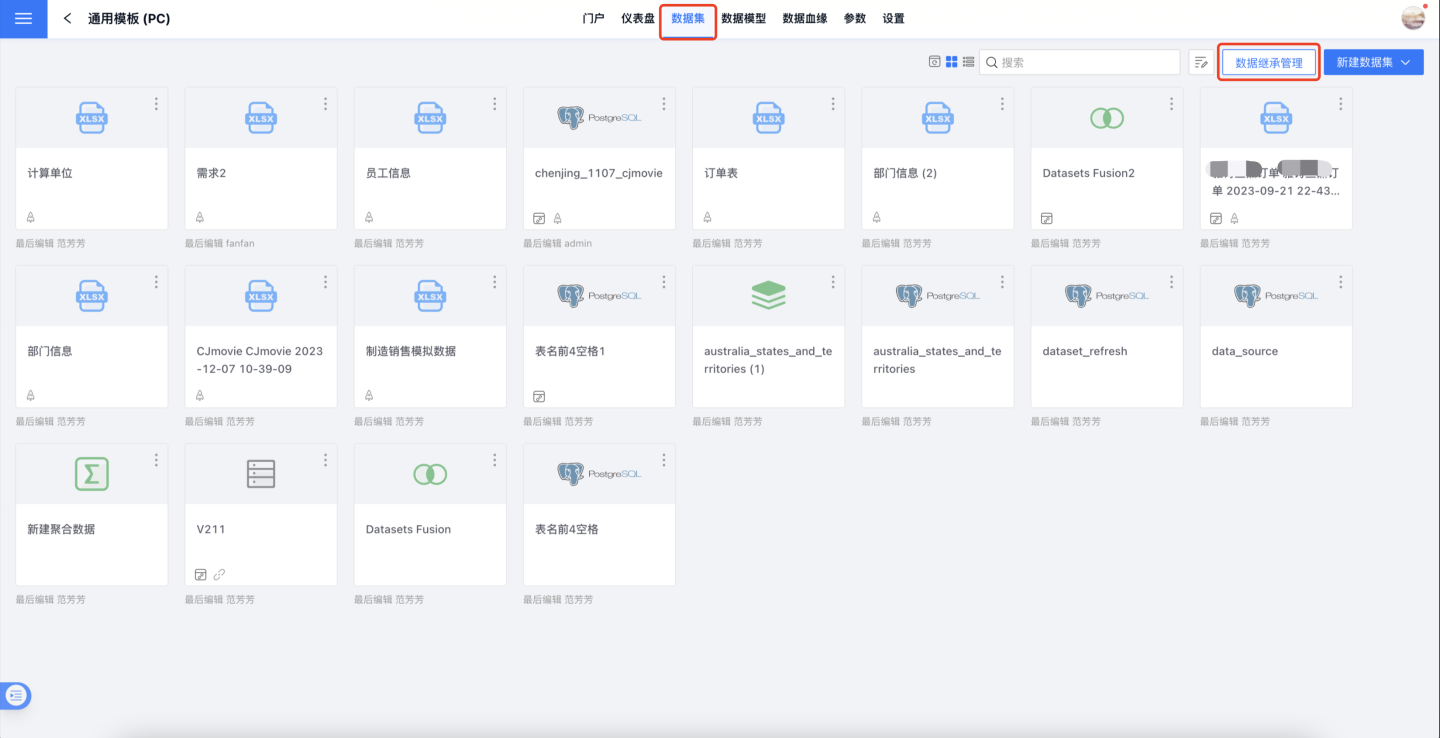This screenshot has height=738, width=1440.
Task: Focus the 搜索 search box
Action: [1080, 62]
